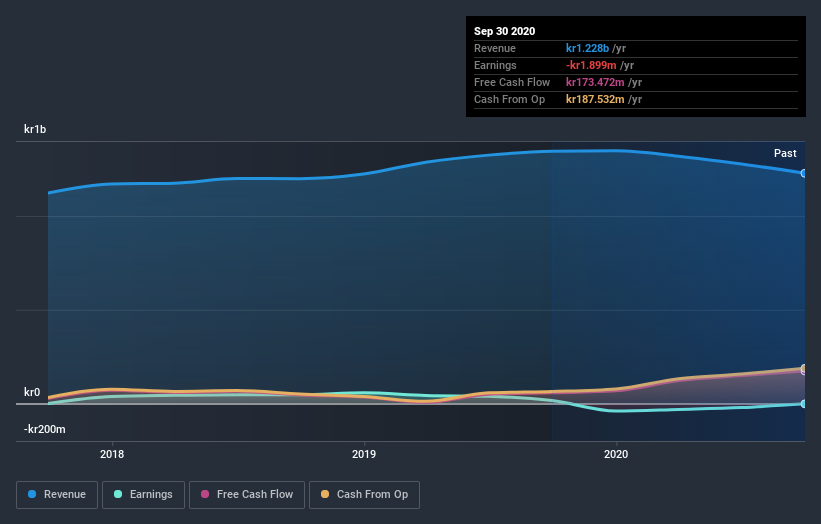Click the kr0 y-axis label

pos(32,392)
